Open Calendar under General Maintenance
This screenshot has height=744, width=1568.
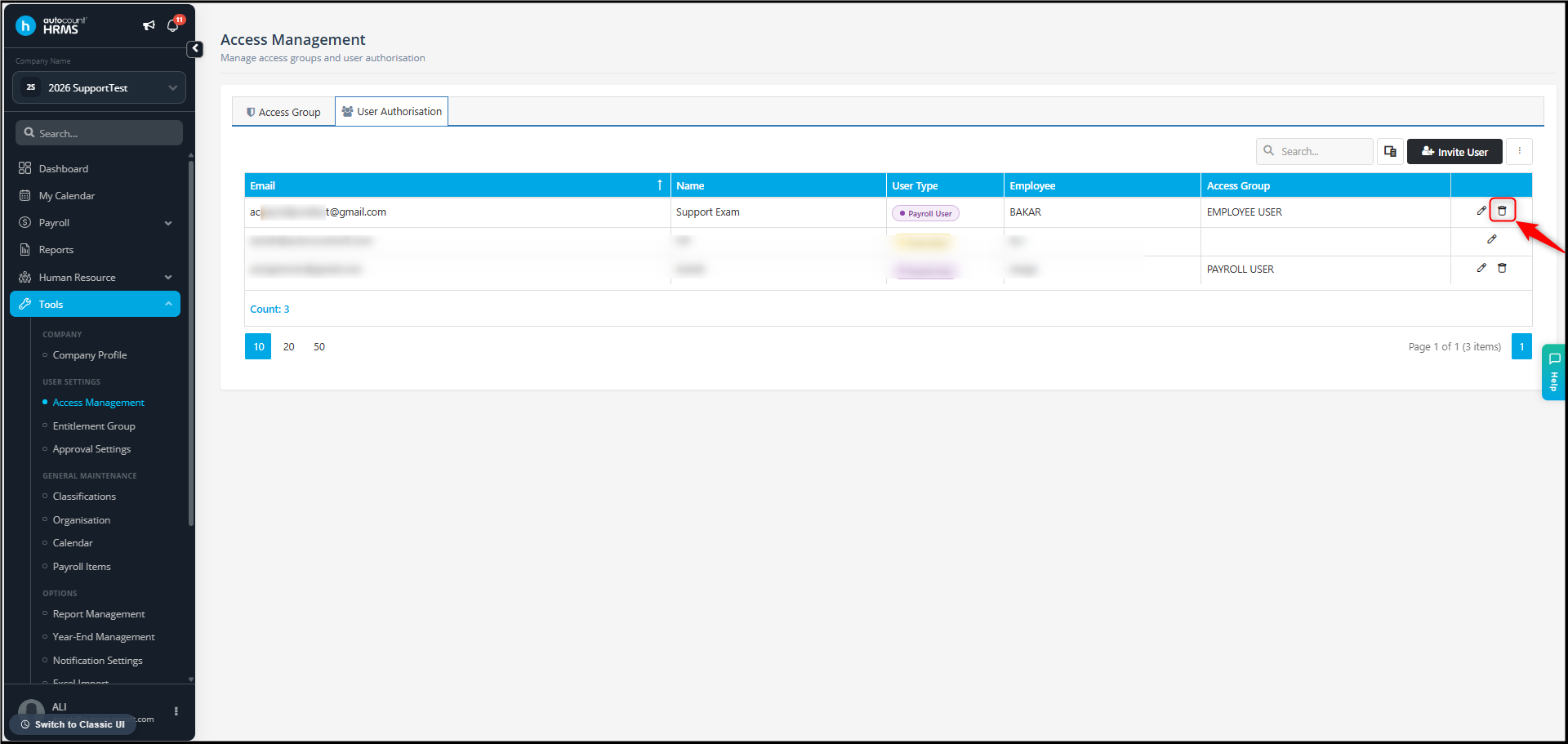coord(73,543)
